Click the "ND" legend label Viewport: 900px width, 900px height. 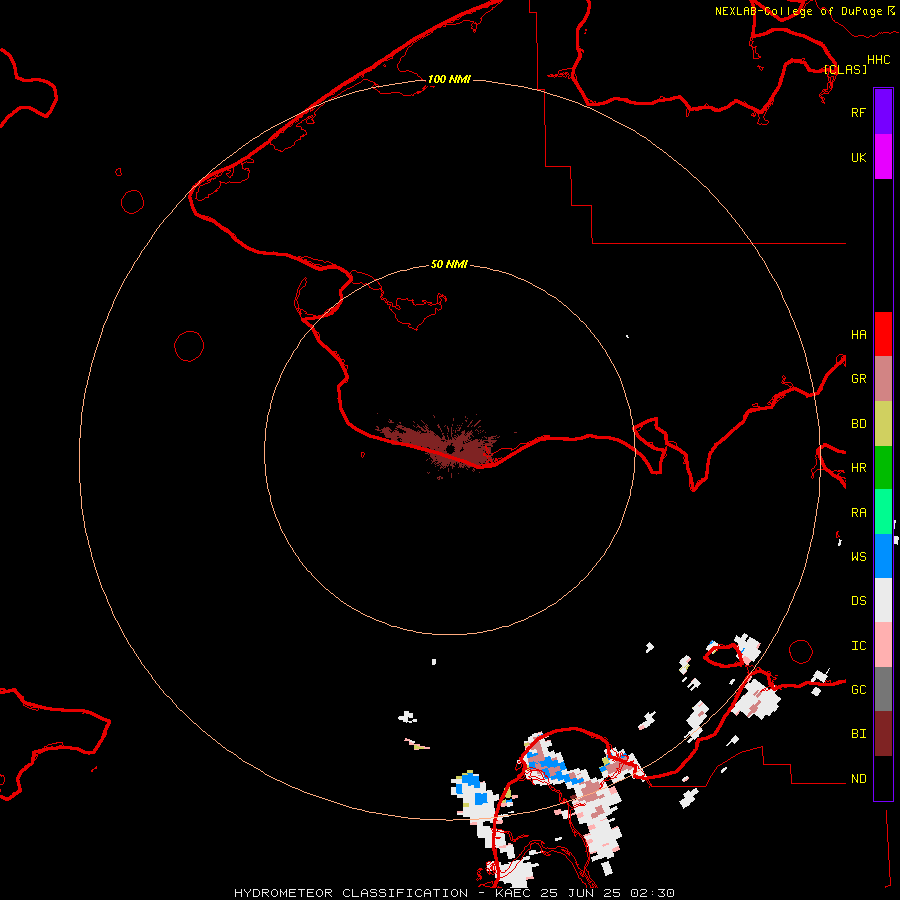[x=859, y=779]
